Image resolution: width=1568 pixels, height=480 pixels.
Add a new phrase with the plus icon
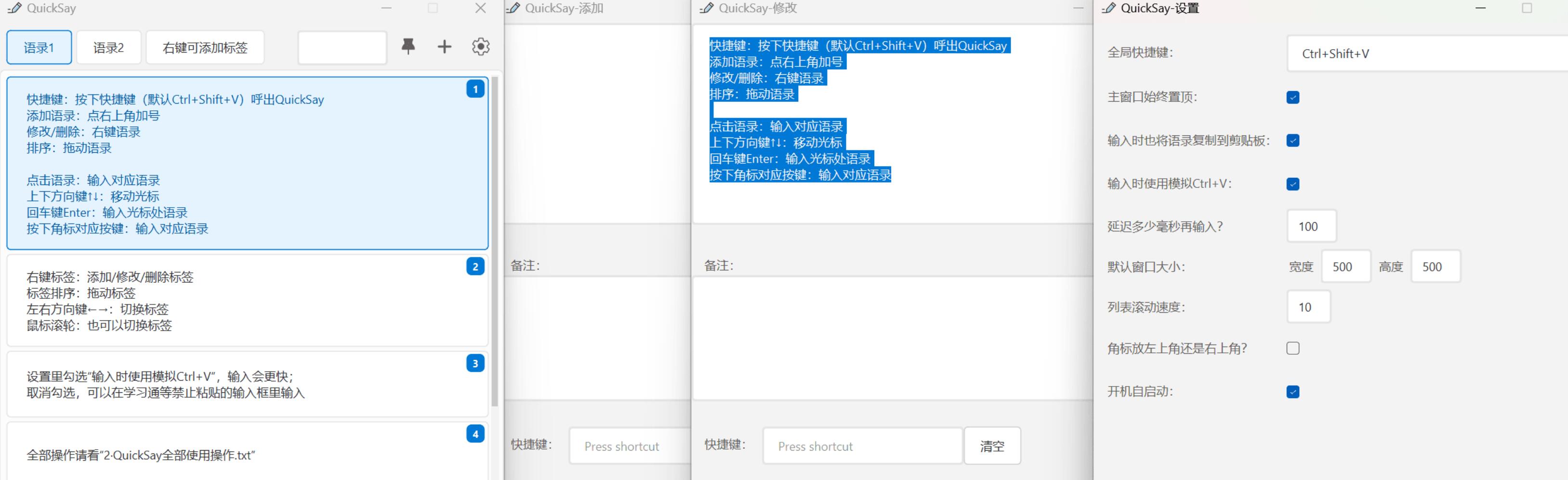point(444,47)
